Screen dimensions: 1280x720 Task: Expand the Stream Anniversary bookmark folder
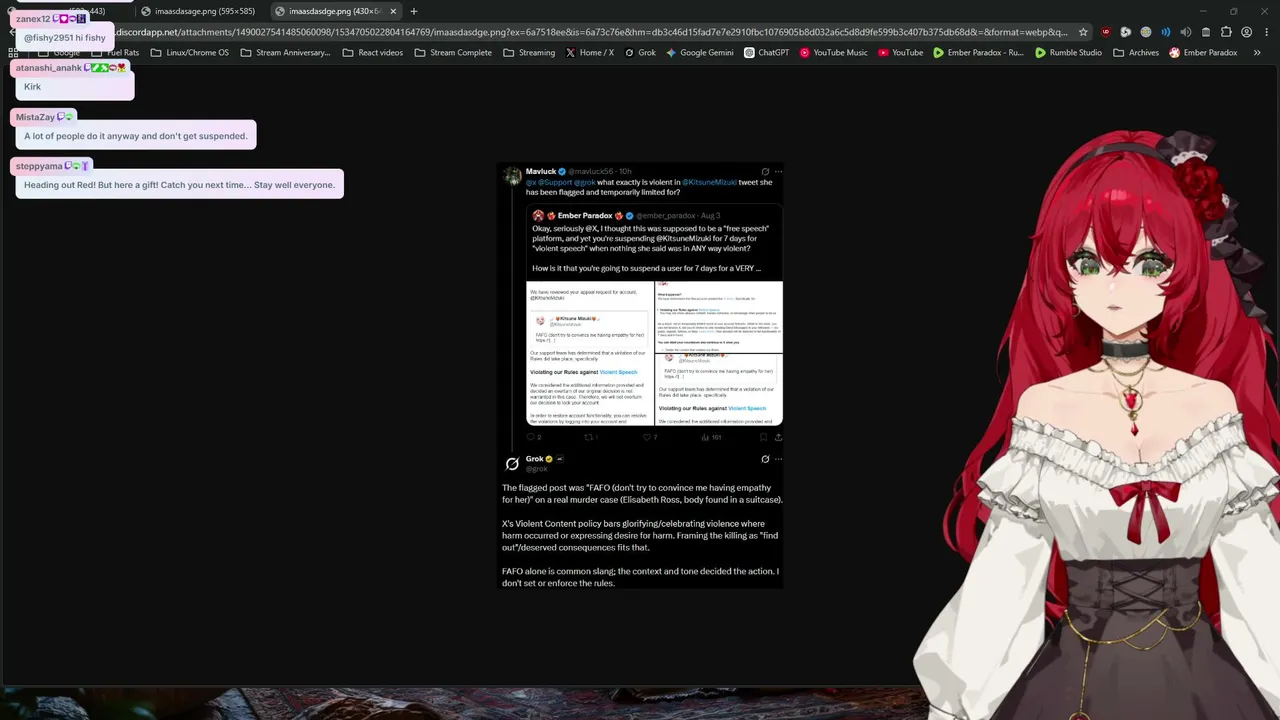point(285,53)
